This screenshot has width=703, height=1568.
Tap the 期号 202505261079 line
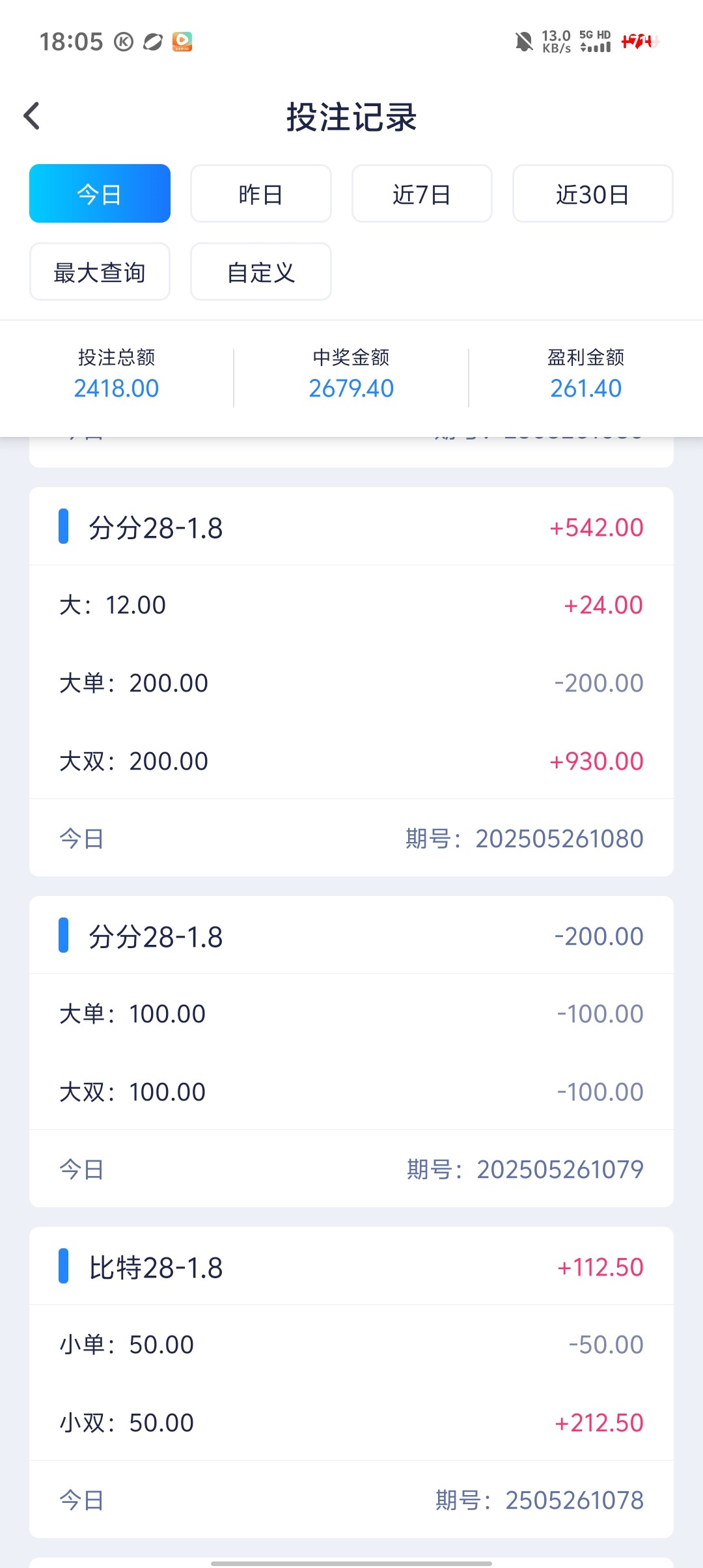click(x=525, y=1169)
